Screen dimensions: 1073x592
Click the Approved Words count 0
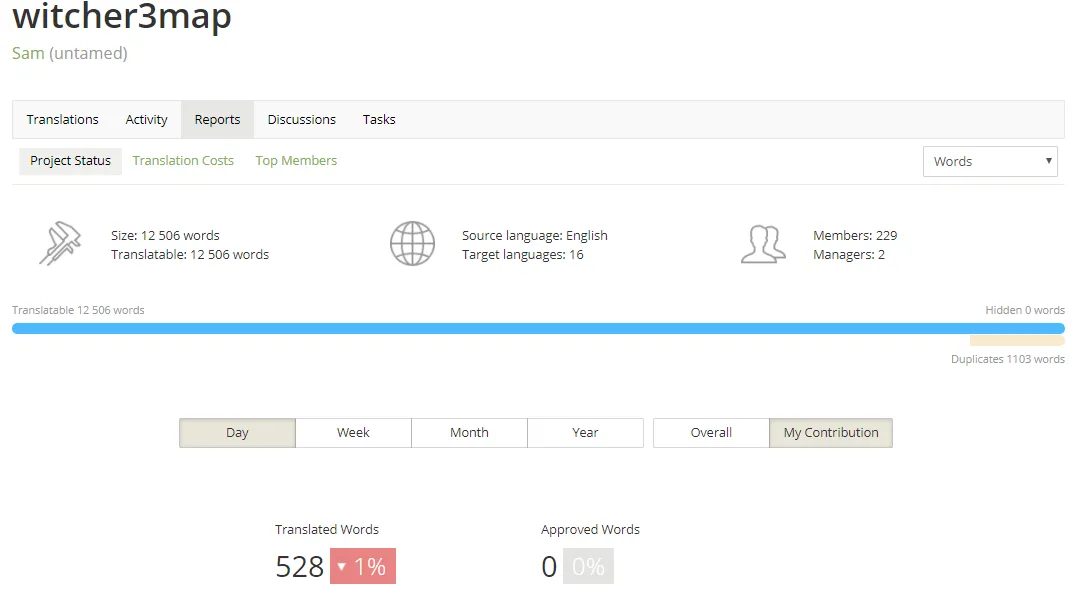click(549, 567)
